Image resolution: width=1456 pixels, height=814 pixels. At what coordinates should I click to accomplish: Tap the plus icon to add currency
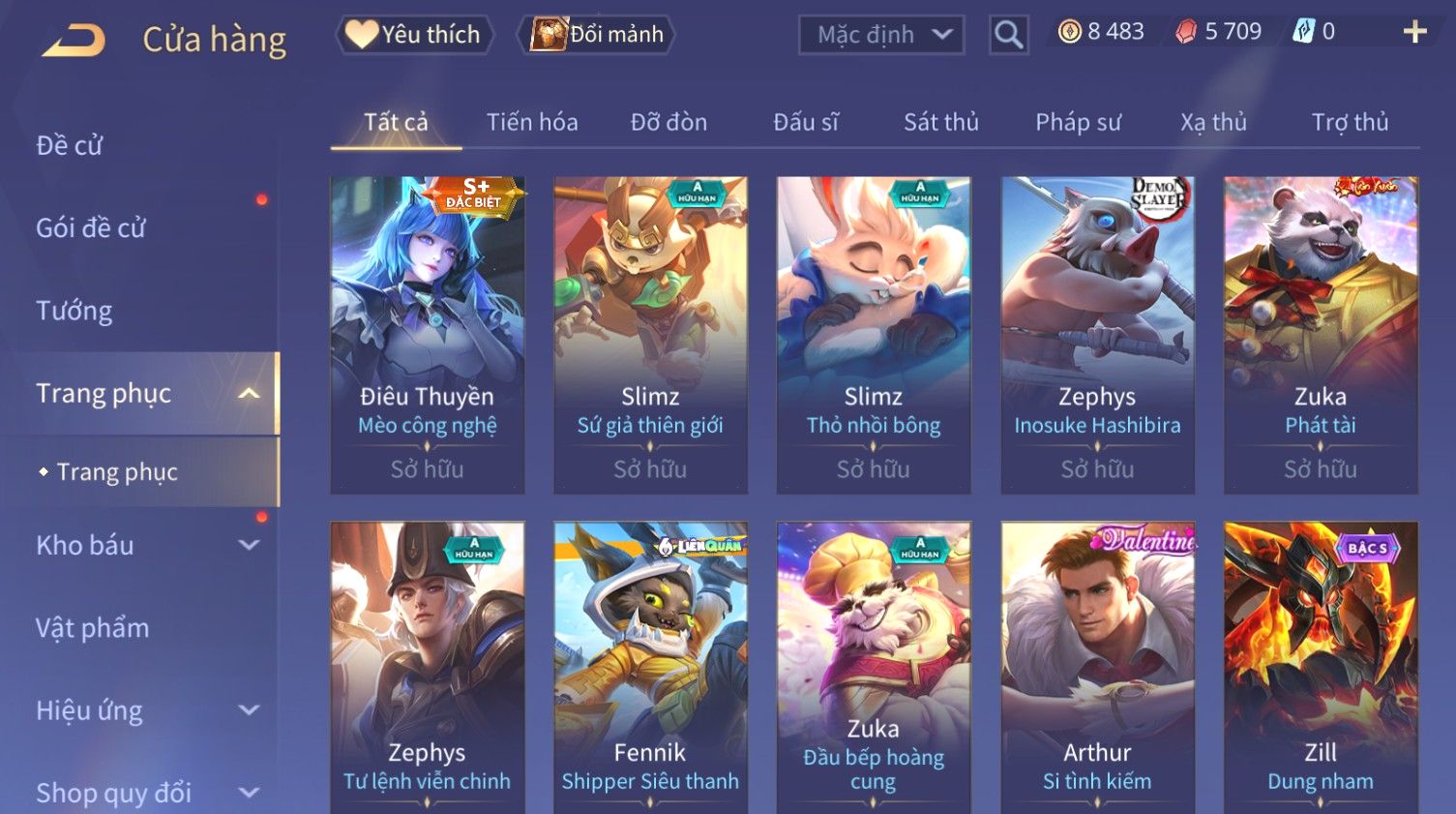(1414, 33)
